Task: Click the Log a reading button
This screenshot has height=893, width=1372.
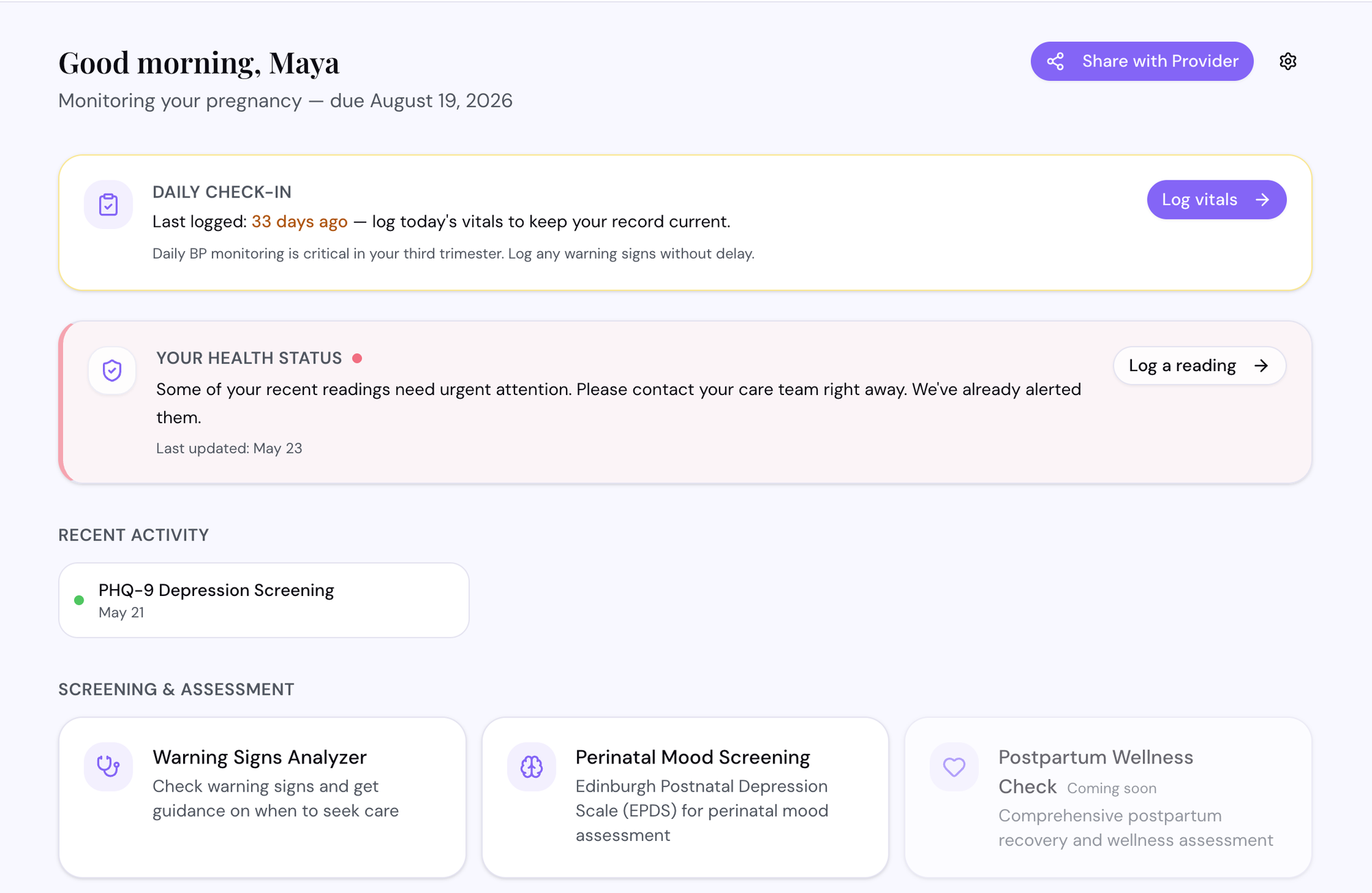Action: pos(1199,366)
